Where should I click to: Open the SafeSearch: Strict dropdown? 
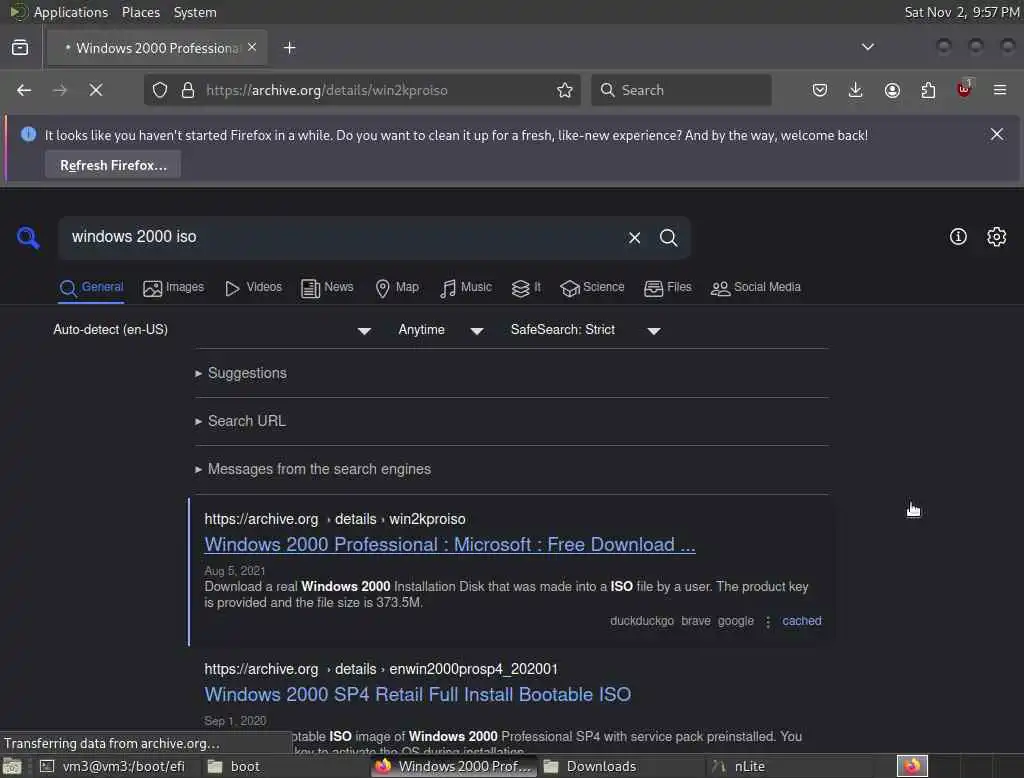point(585,330)
